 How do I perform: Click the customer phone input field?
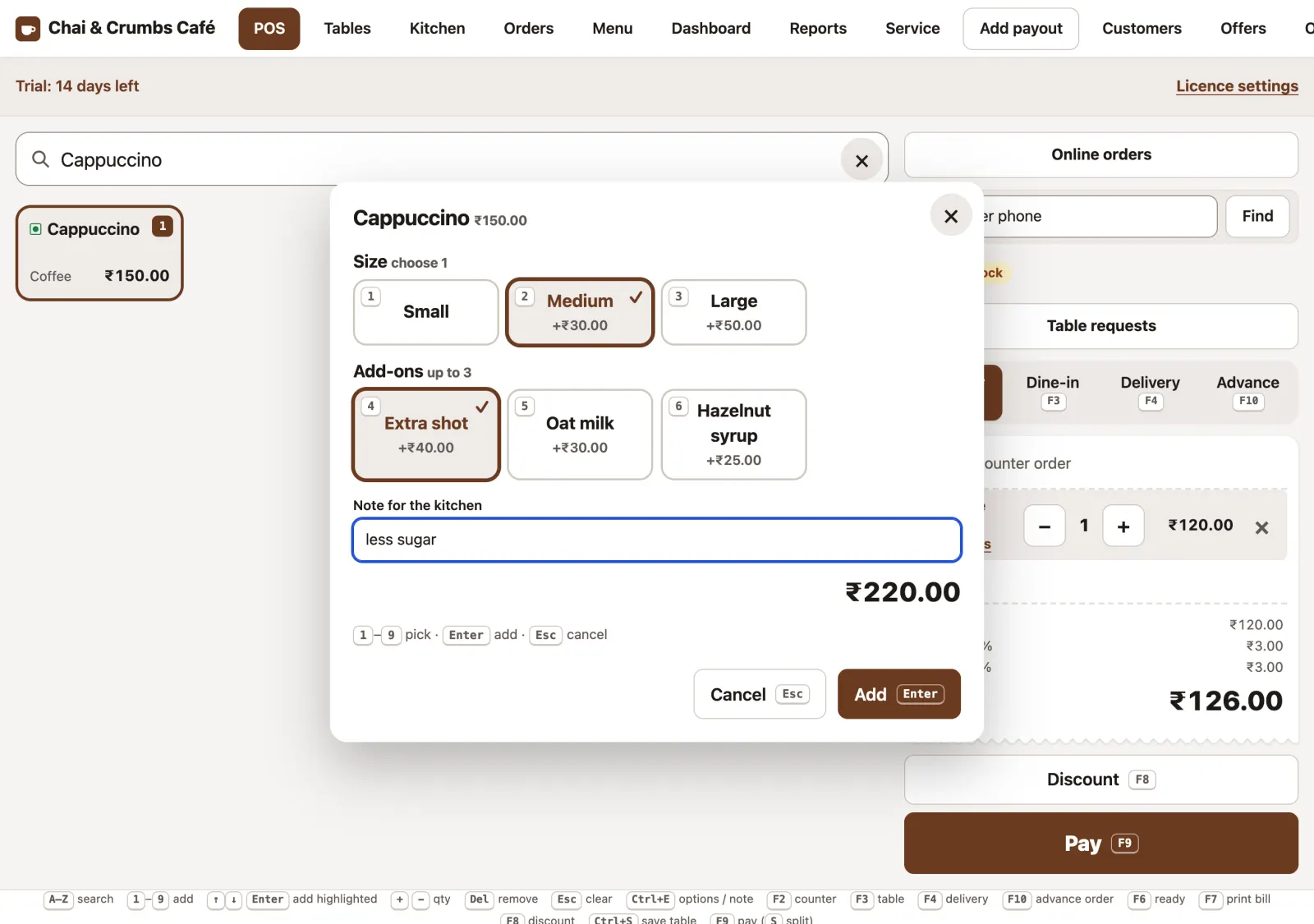(x=1100, y=216)
